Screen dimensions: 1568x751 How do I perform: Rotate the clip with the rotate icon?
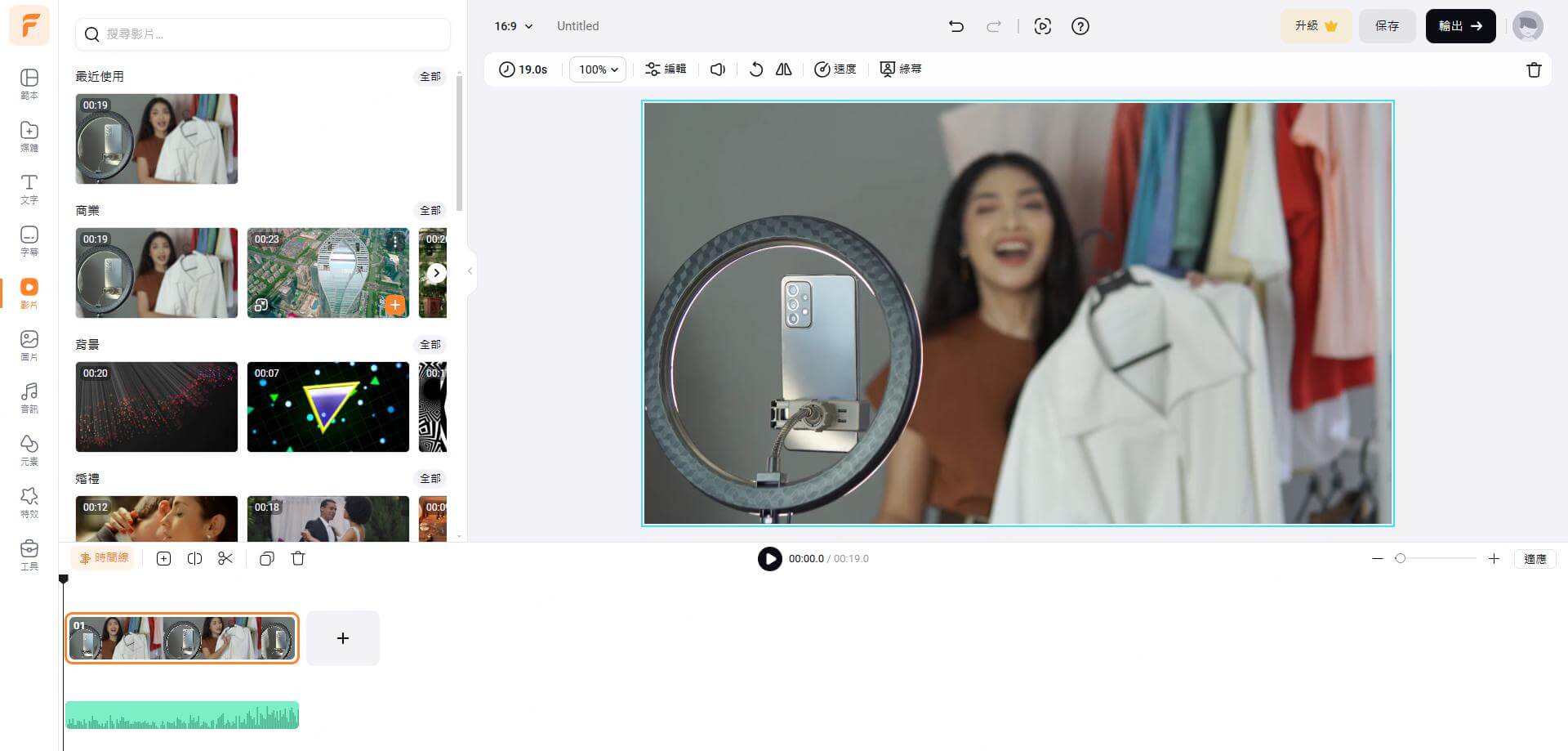(x=755, y=69)
